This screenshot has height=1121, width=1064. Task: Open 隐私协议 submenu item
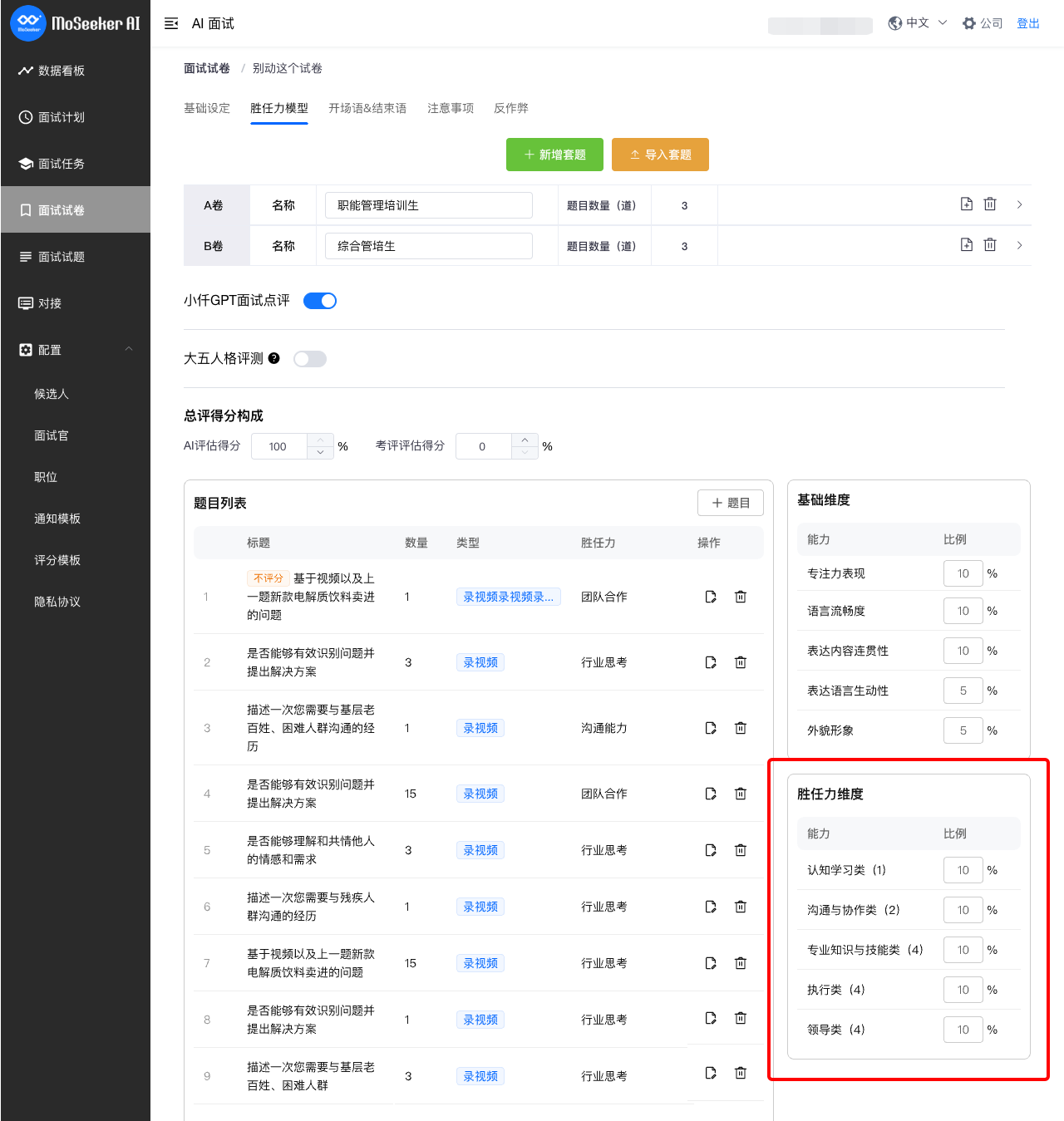click(57, 602)
